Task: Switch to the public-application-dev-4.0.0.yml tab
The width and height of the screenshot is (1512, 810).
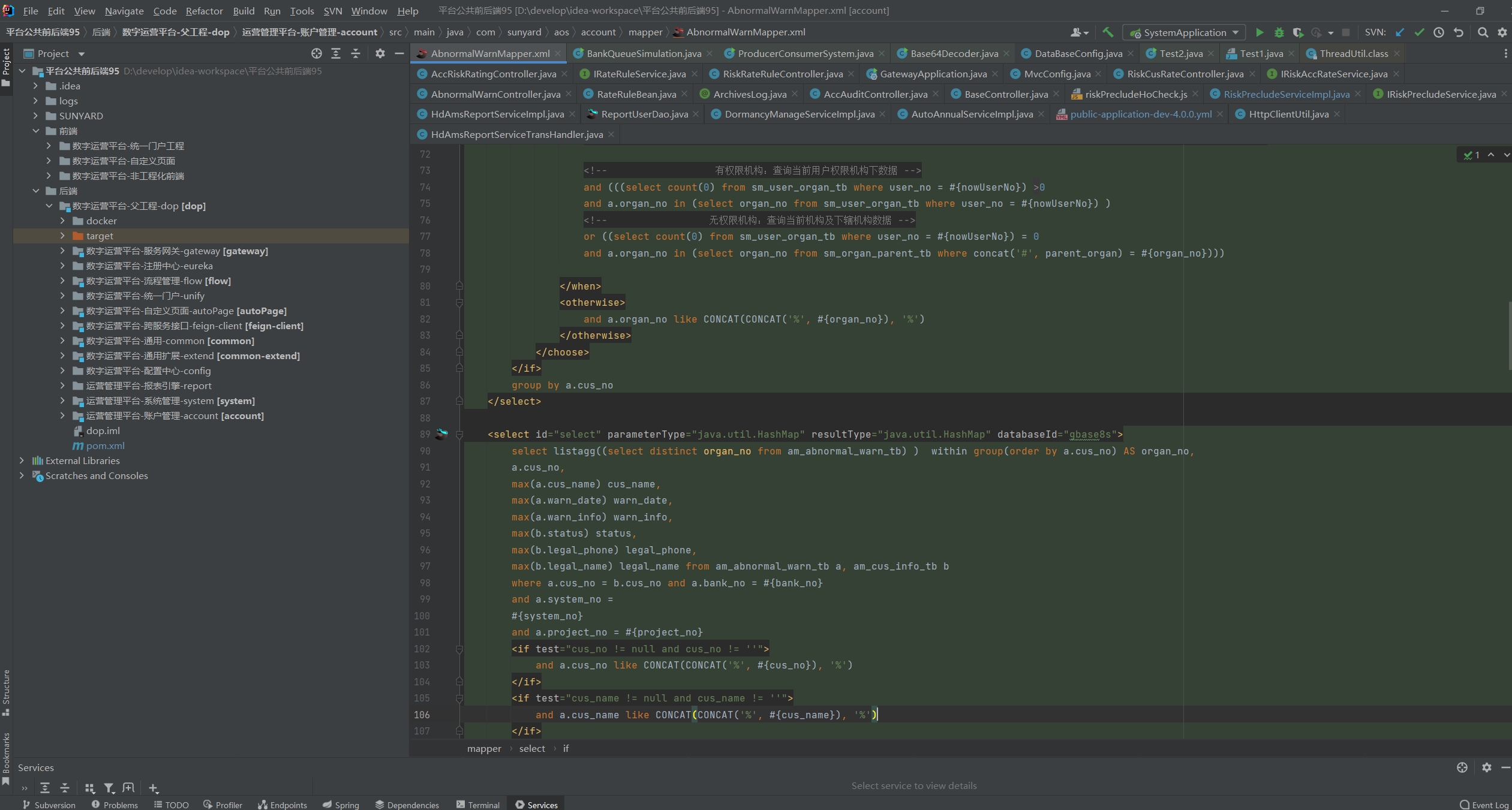Action: point(1141,114)
